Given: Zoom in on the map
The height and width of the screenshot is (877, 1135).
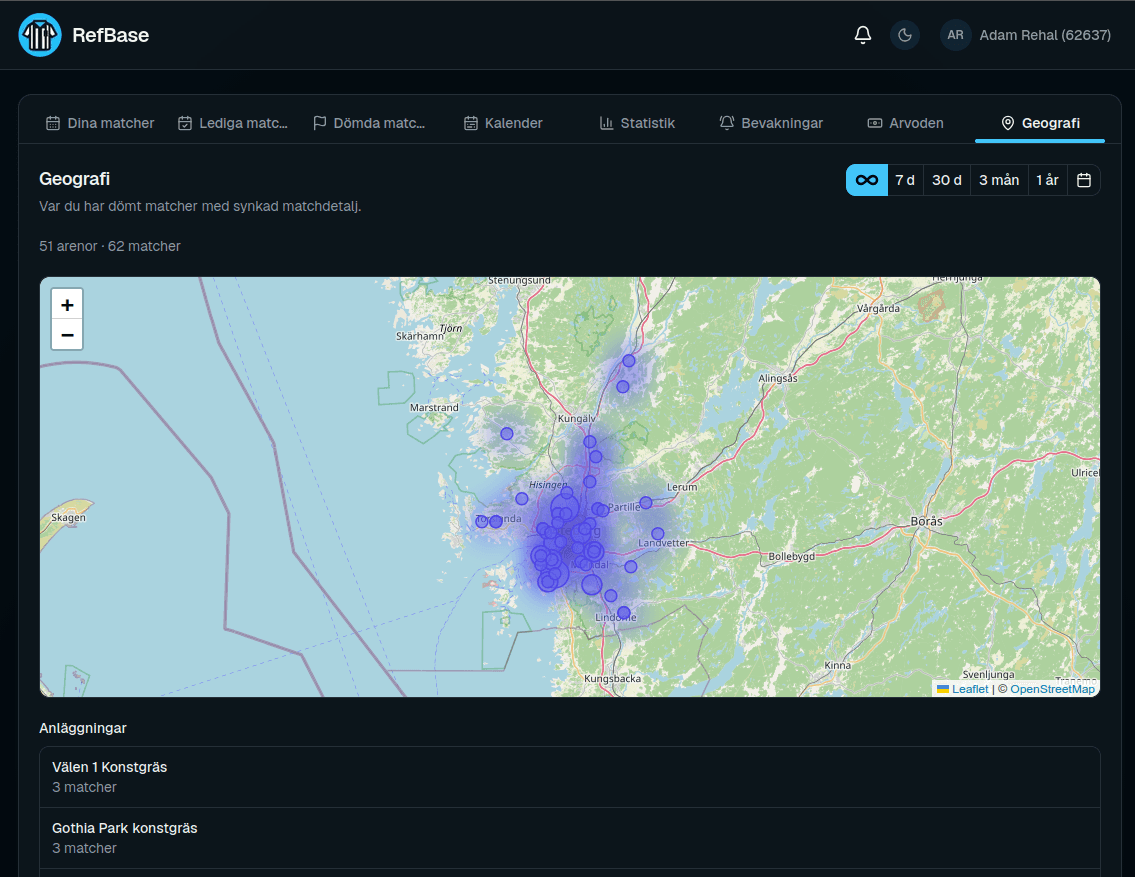Looking at the screenshot, I should point(67,305).
